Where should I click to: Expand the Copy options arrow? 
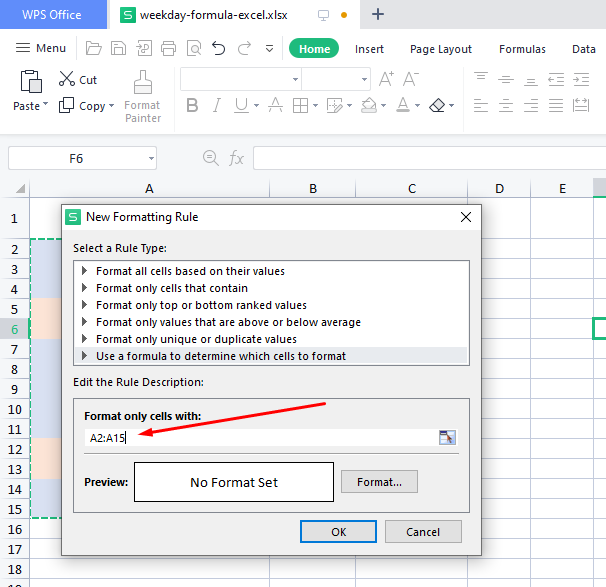(x=112, y=105)
